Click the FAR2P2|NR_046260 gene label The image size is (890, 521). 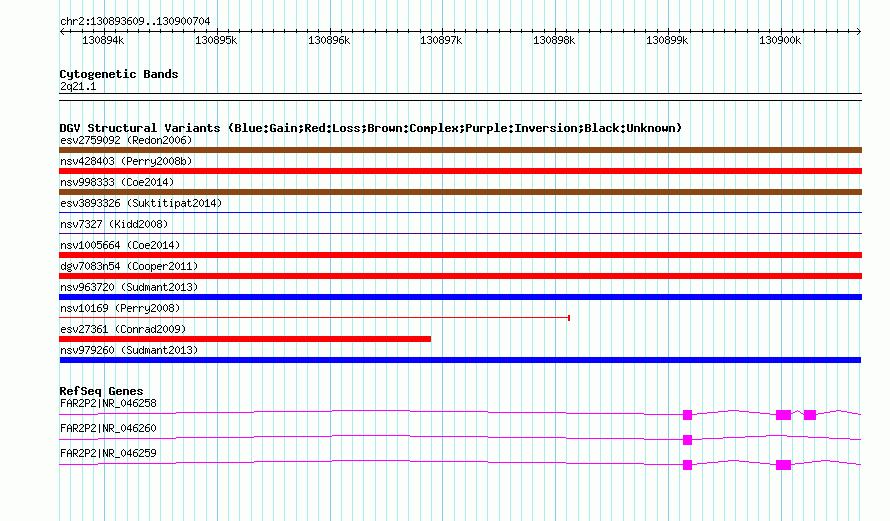pyautogui.click(x=108, y=428)
